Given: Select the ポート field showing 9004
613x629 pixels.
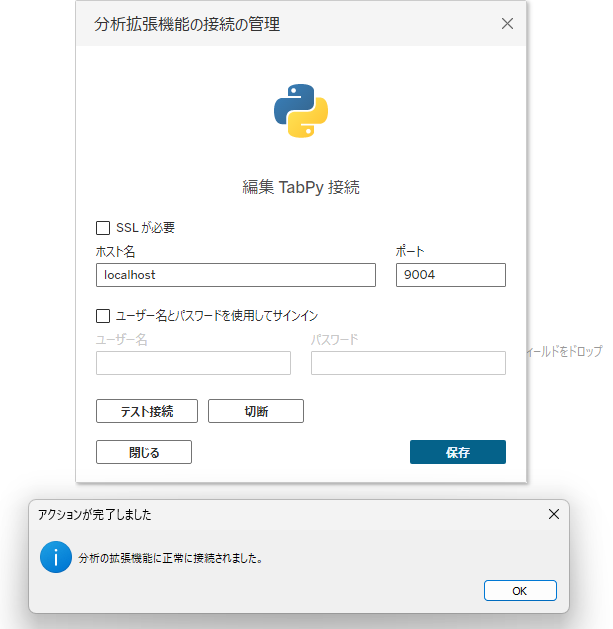Looking at the screenshot, I should [450, 275].
